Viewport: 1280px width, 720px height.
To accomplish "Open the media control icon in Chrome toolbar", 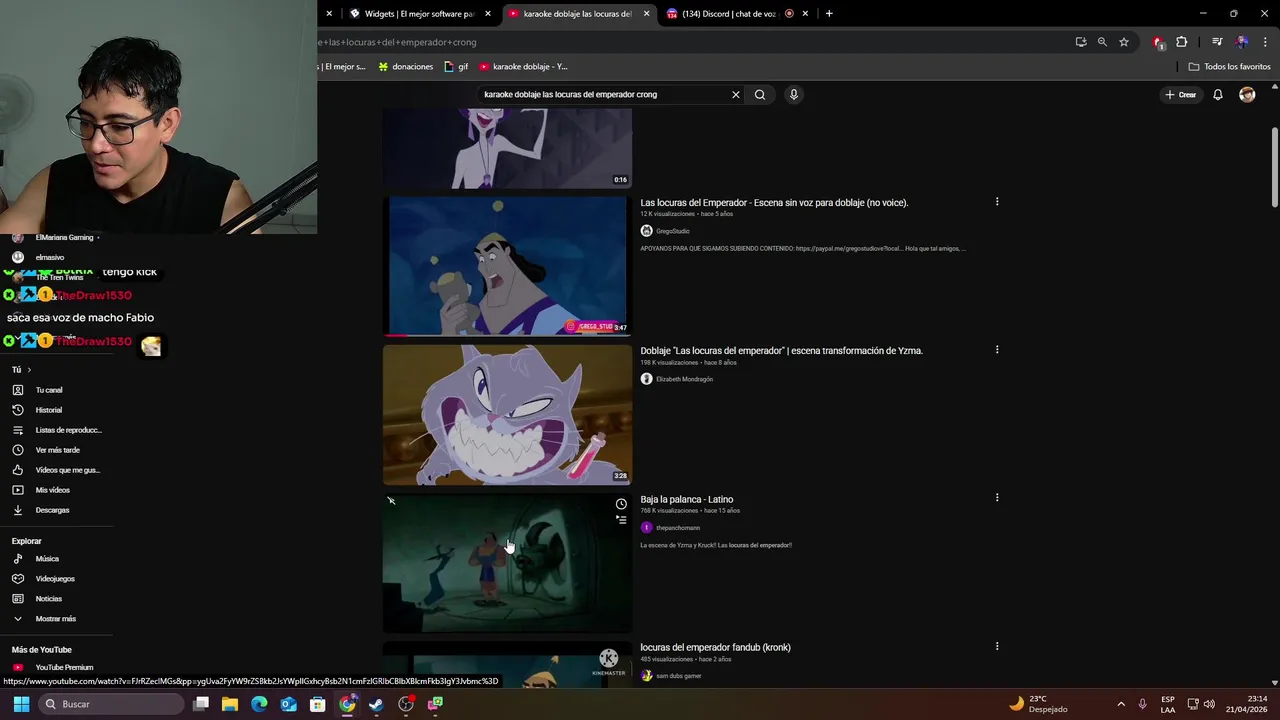I will pos(1217,42).
